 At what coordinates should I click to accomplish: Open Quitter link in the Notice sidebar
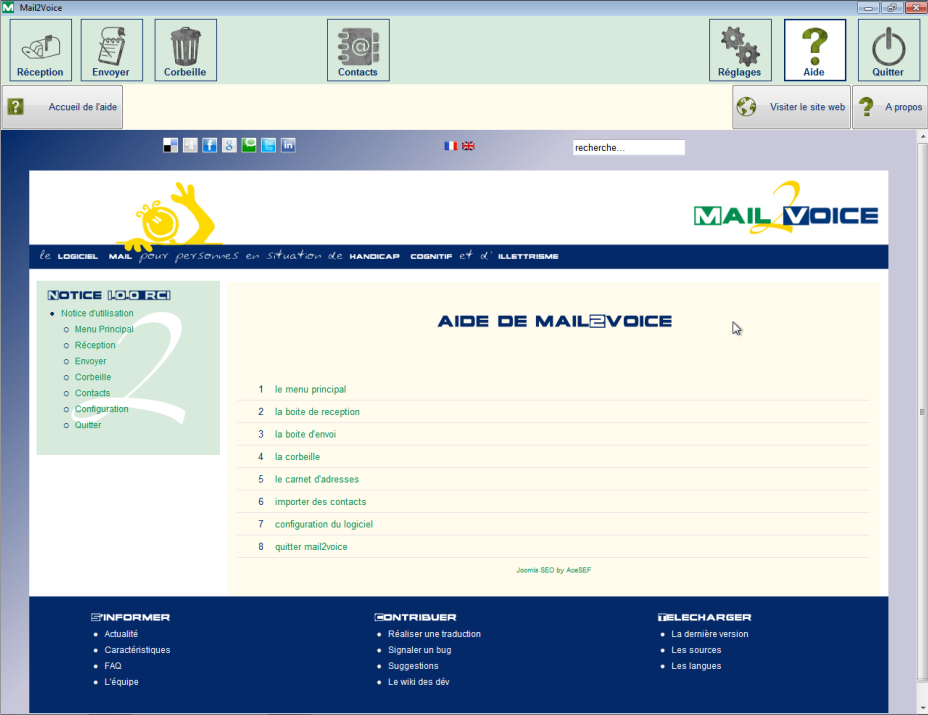pos(88,425)
